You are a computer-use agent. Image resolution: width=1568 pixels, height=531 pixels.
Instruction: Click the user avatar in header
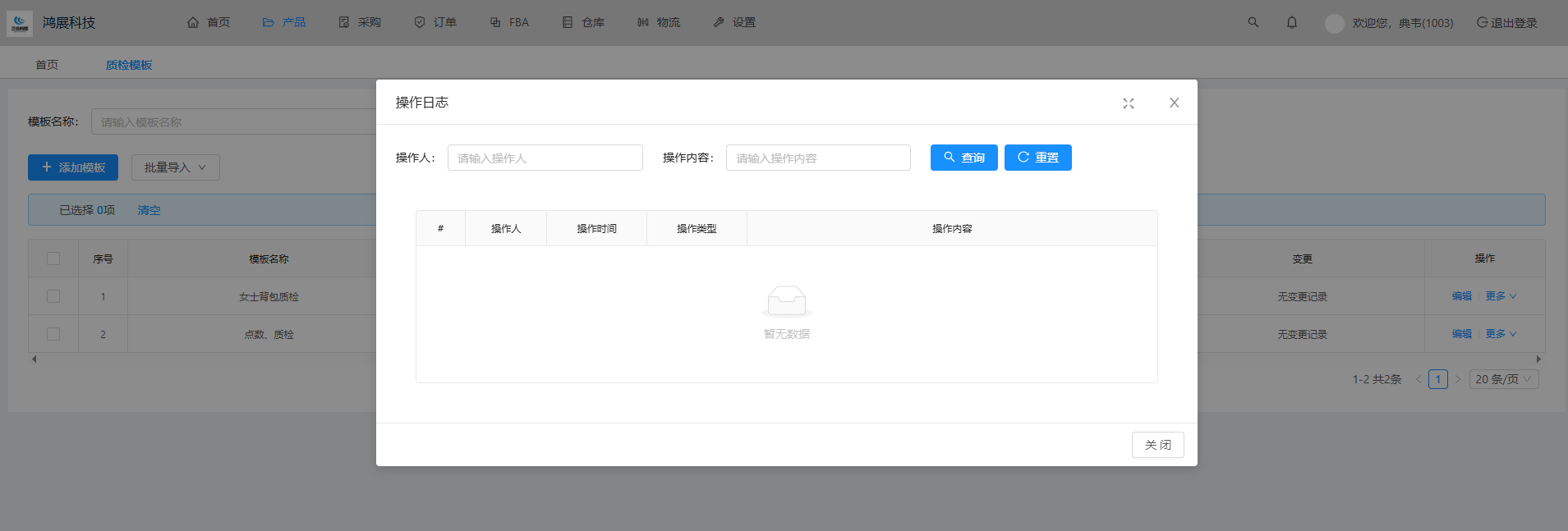click(1334, 23)
